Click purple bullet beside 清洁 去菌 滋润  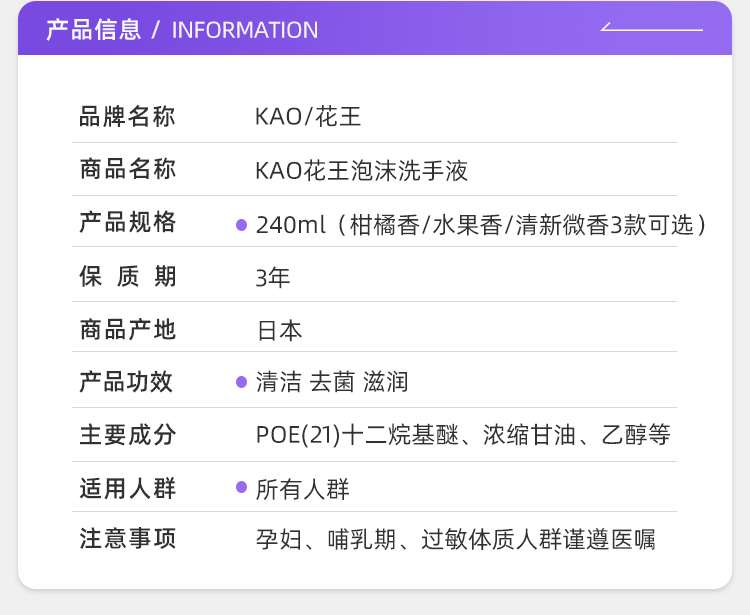242,382
